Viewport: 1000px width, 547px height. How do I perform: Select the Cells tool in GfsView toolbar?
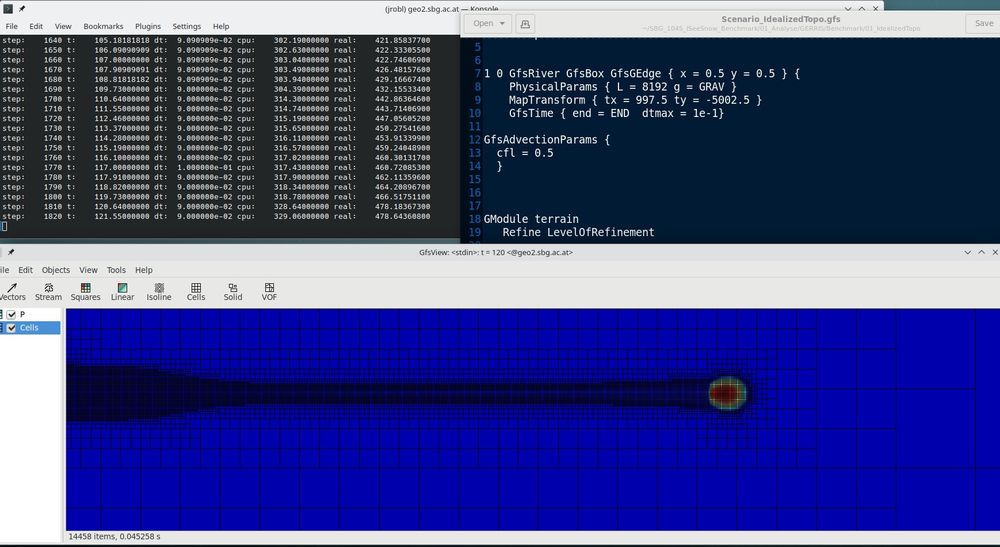coord(196,292)
